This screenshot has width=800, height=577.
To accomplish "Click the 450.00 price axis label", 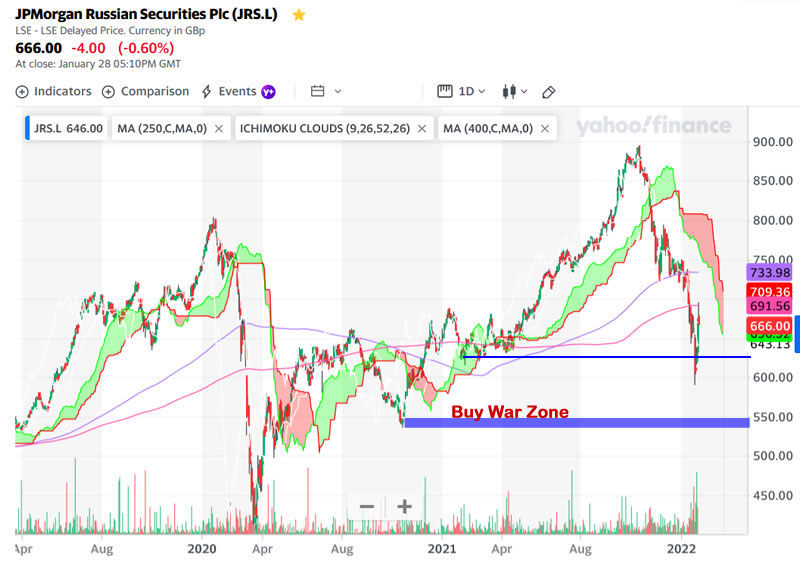I will tap(772, 495).
